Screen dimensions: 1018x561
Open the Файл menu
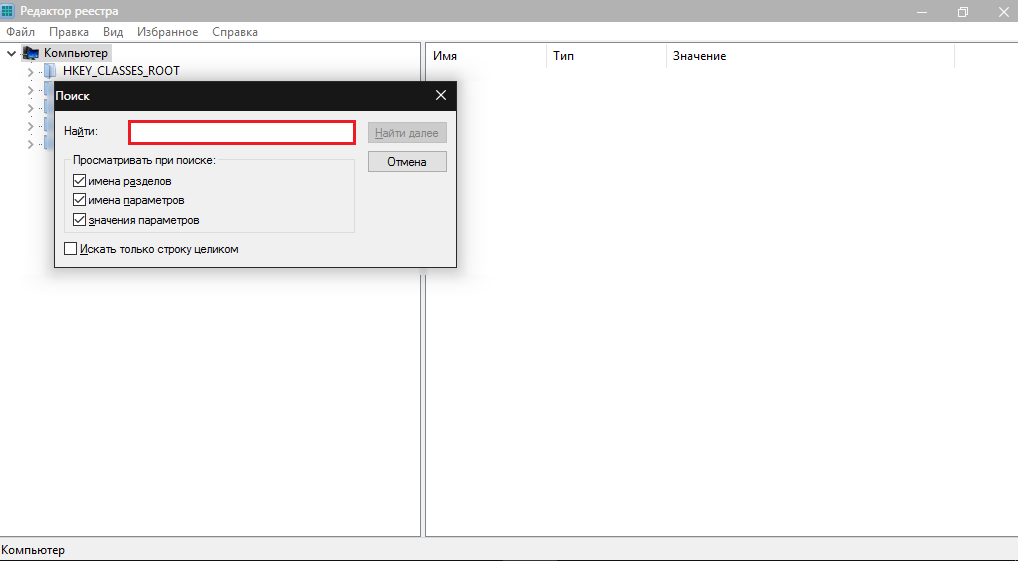pyautogui.click(x=20, y=32)
